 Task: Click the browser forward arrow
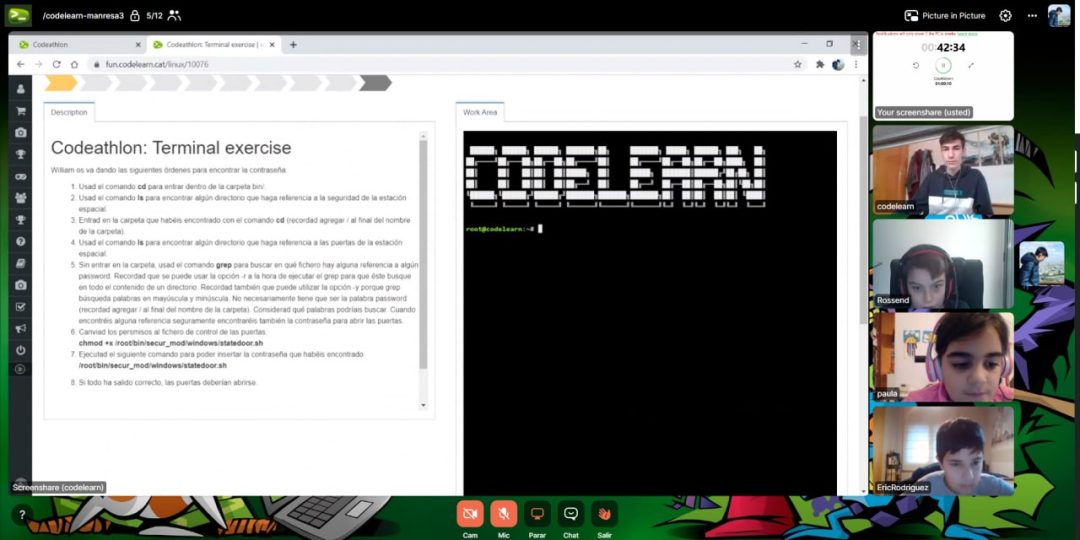tap(39, 64)
